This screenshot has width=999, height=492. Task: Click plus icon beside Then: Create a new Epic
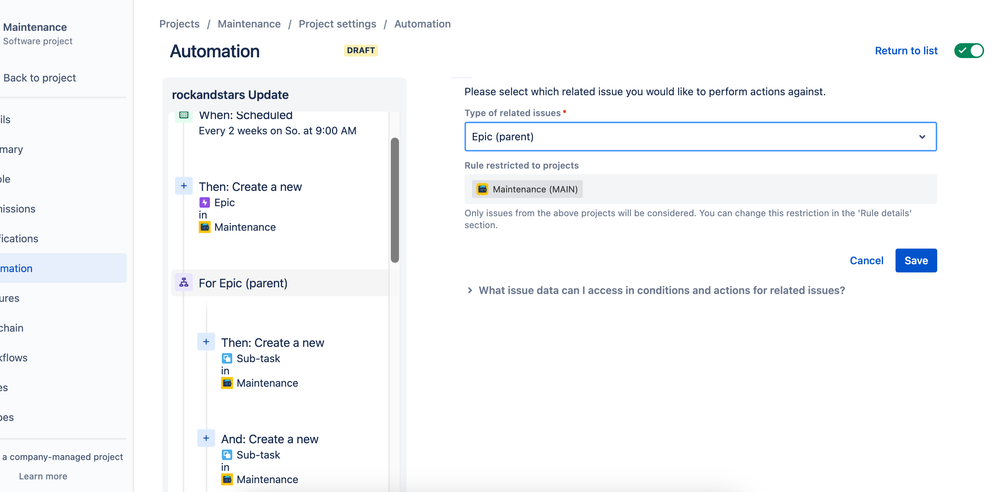point(183,186)
